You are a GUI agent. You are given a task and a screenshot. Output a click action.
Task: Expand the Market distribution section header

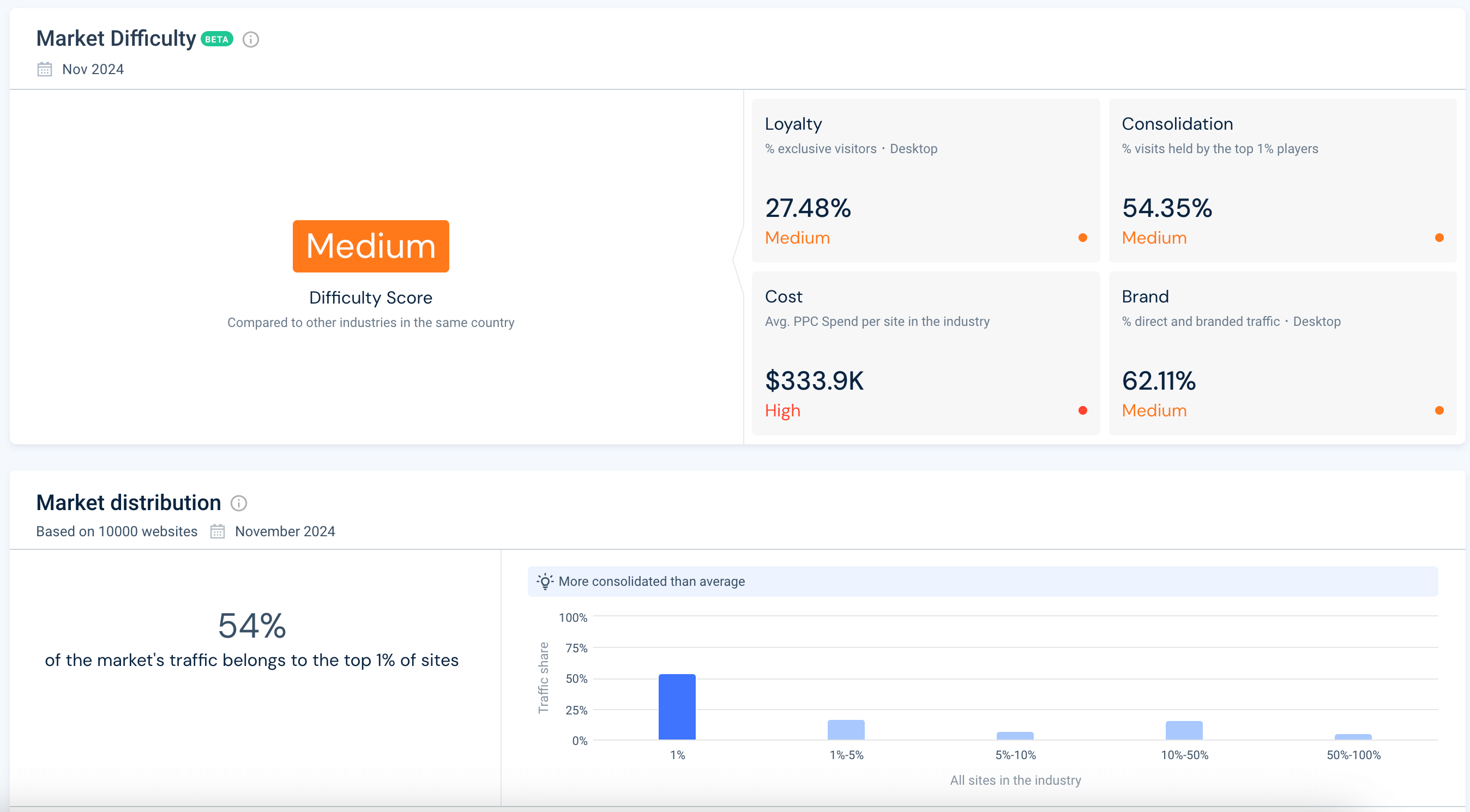point(128,502)
